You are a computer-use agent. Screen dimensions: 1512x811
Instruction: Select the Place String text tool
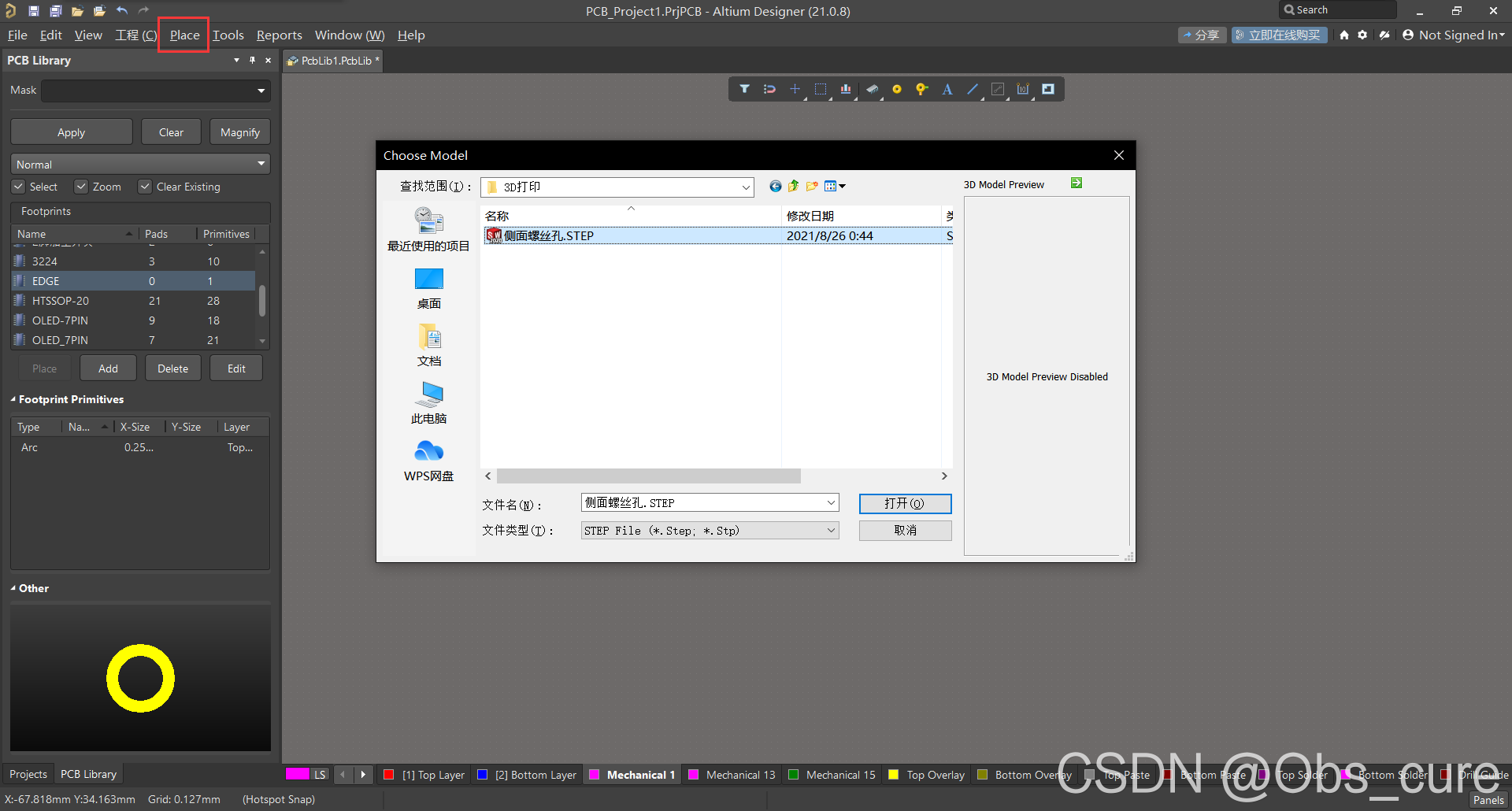click(947, 89)
